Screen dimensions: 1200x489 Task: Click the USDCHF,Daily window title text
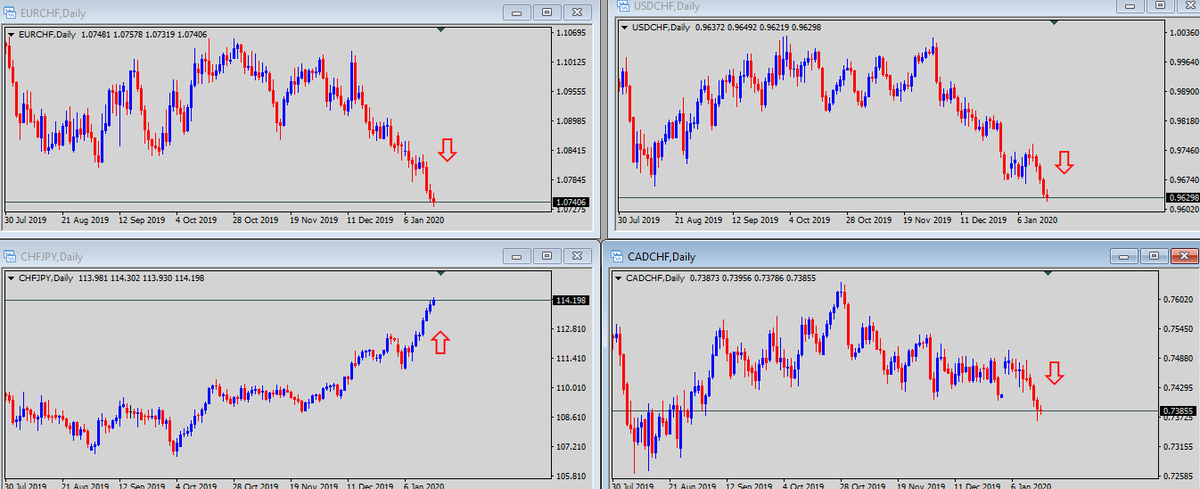(x=668, y=6)
